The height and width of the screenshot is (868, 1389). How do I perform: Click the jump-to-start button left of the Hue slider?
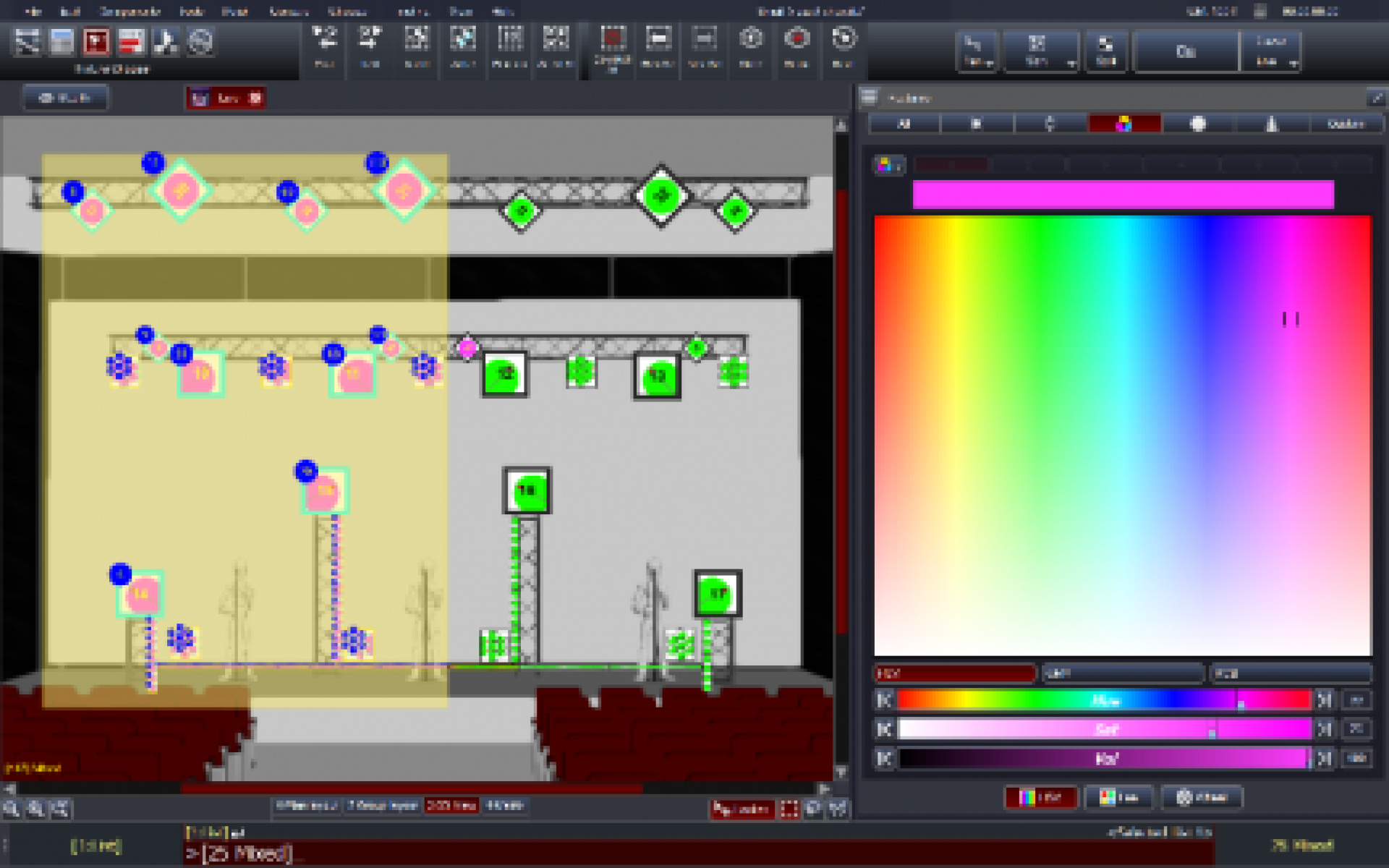coord(884,699)
